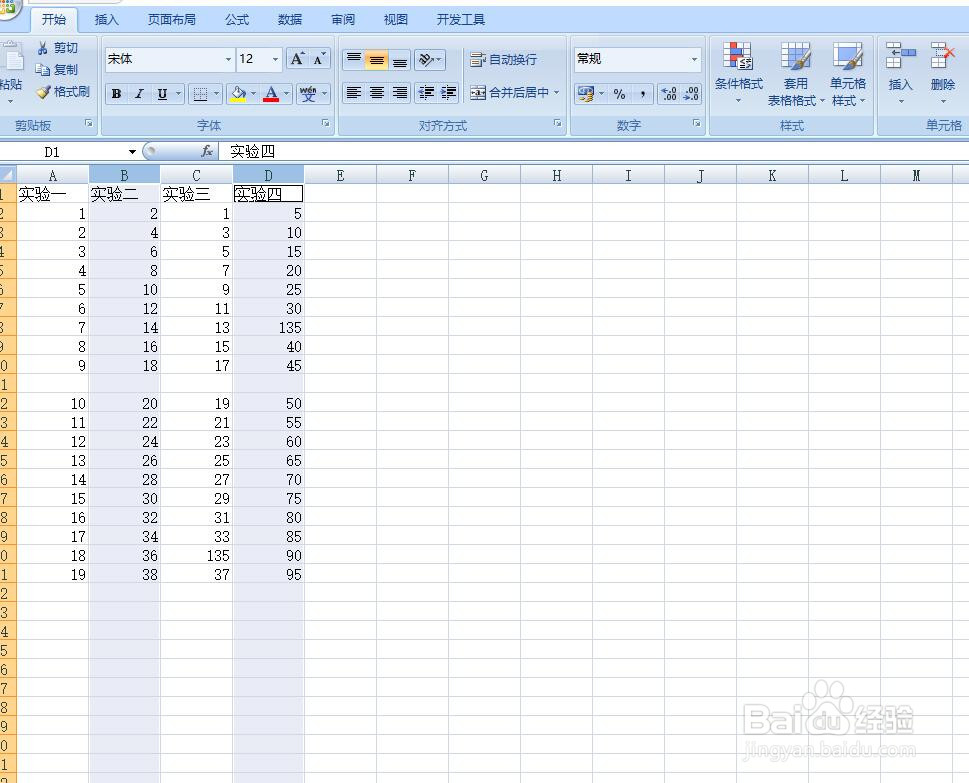Align text right
Screen dimensions: 969x783
400,93
